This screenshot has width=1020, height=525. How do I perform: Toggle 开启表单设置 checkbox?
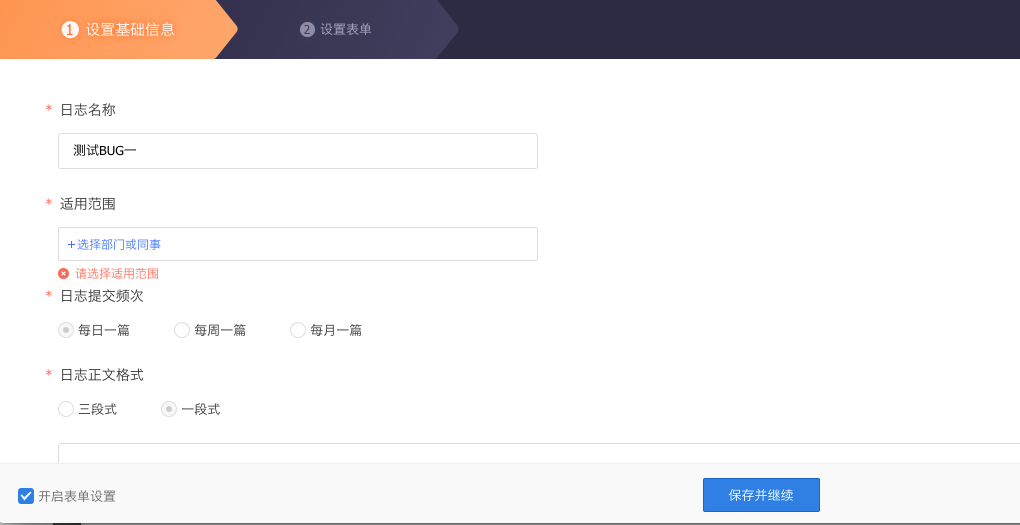(x=26, y=496)
